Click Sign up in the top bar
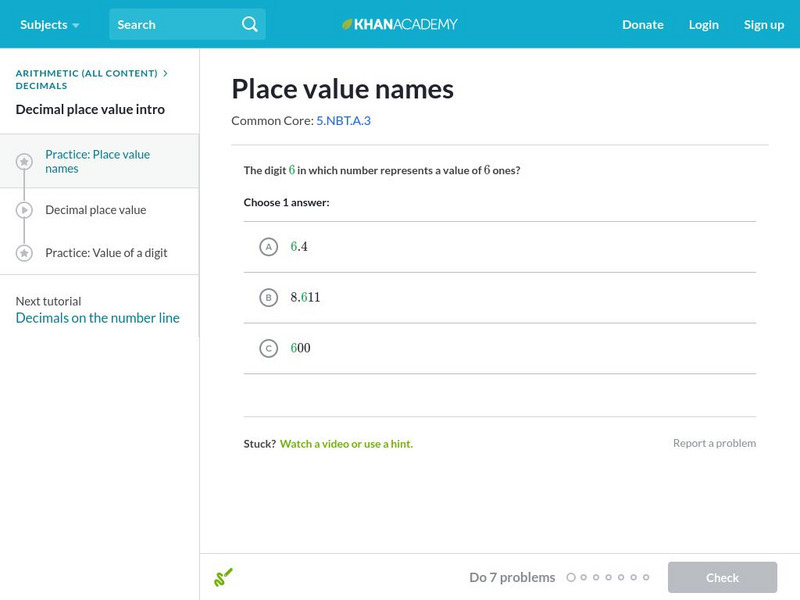Viewport: 800px width, 600px height. pyautogui.click(x=763, y=24)
